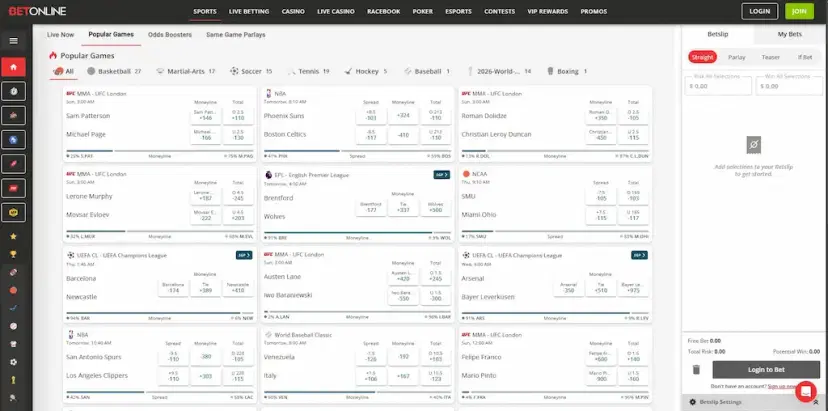Focus the Win All Selections field

pyautogui.click(x=789, y=86)
